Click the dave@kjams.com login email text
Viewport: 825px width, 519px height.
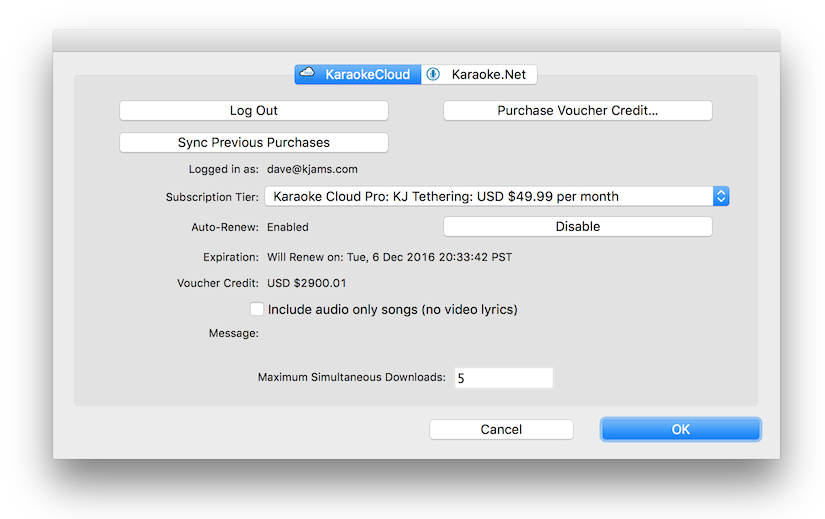pos(312,169)
